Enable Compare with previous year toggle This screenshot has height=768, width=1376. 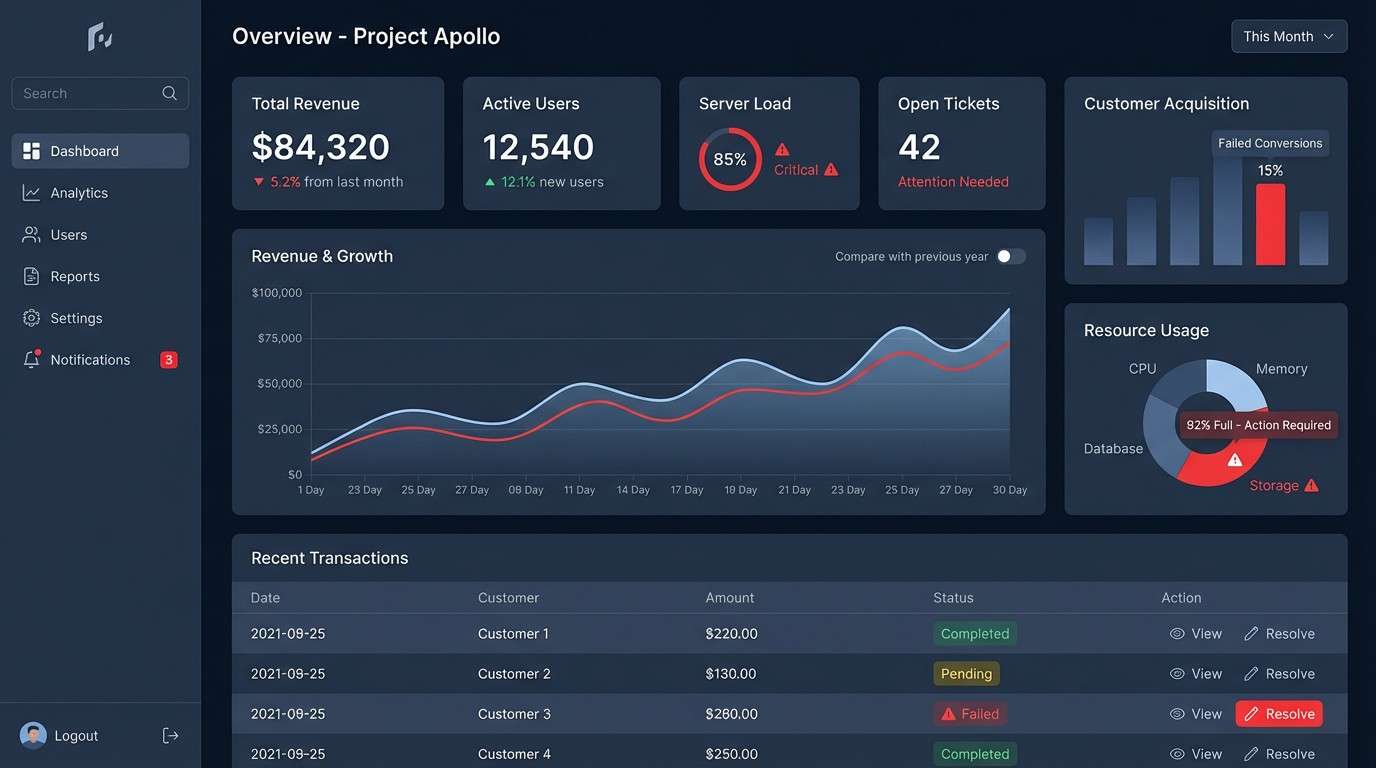point(1011,256)
